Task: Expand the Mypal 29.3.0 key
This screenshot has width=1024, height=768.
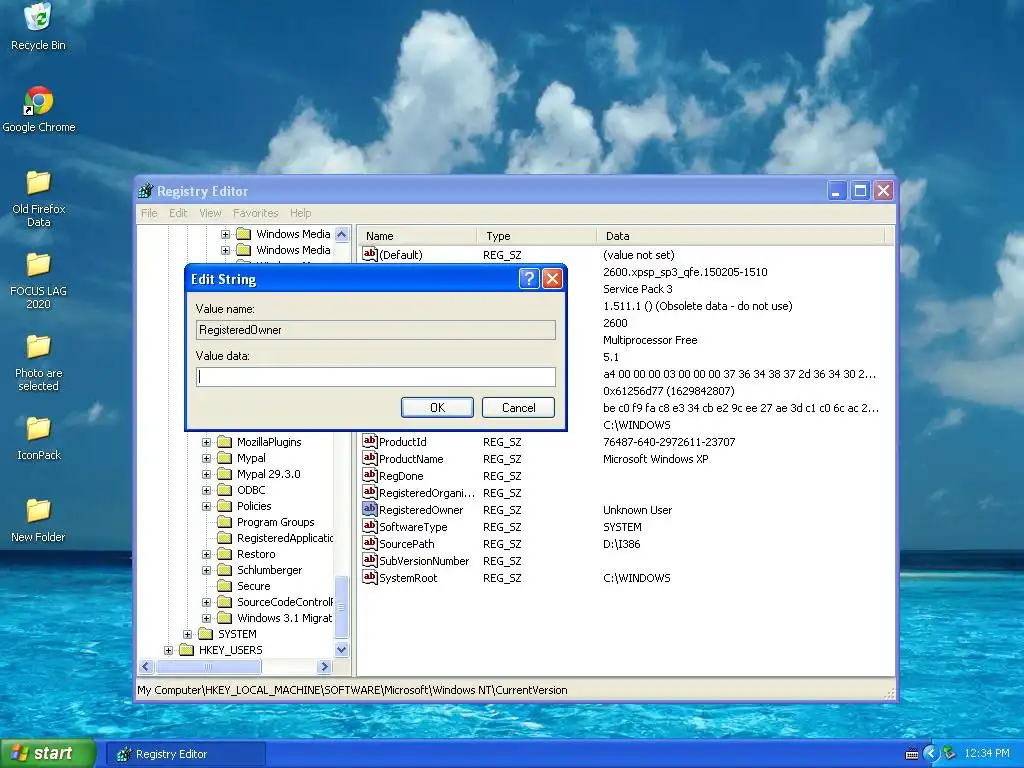Action: [x=206, y=474]
